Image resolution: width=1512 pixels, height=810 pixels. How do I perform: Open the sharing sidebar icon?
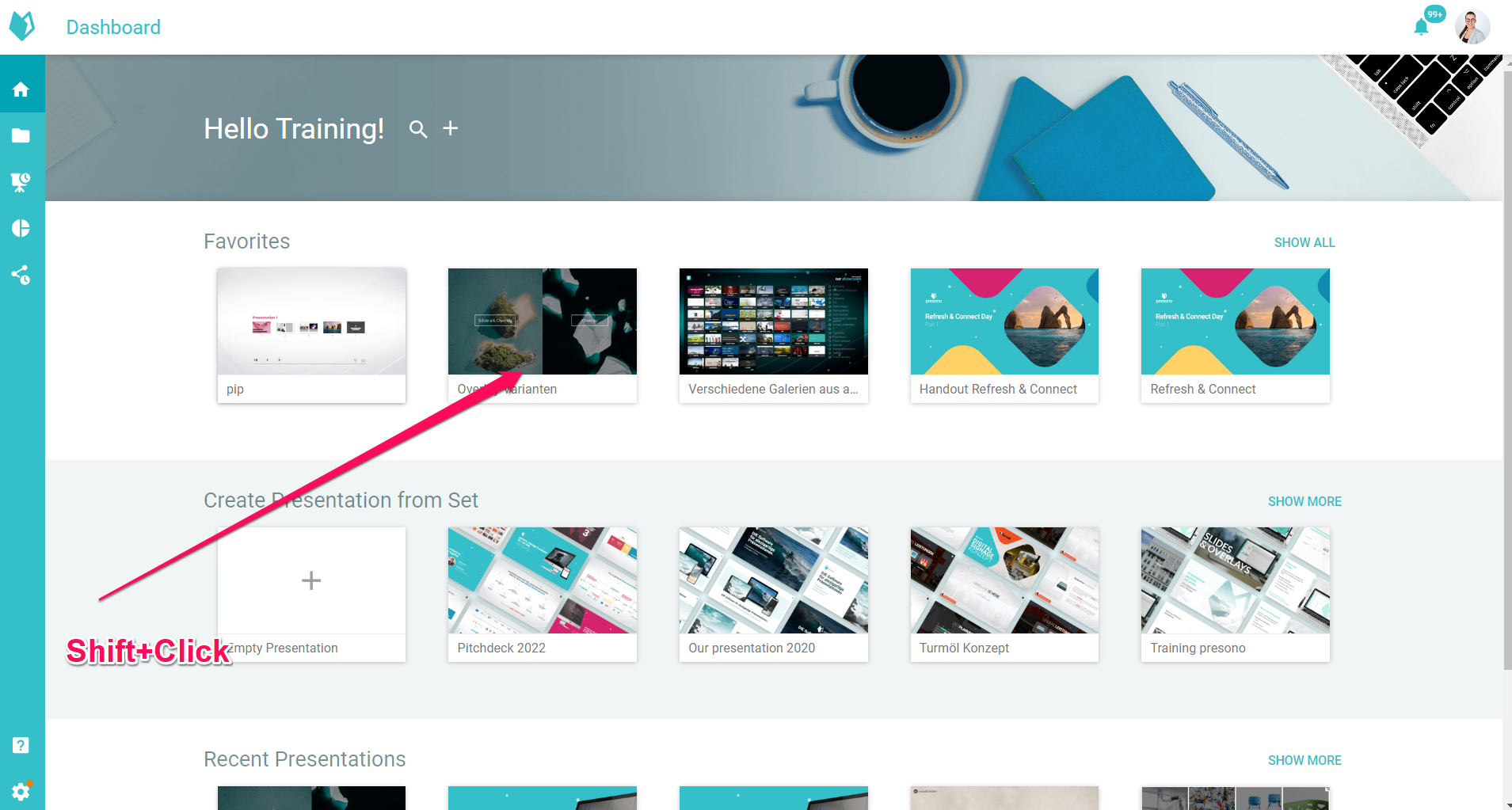(x=21, y=275)
